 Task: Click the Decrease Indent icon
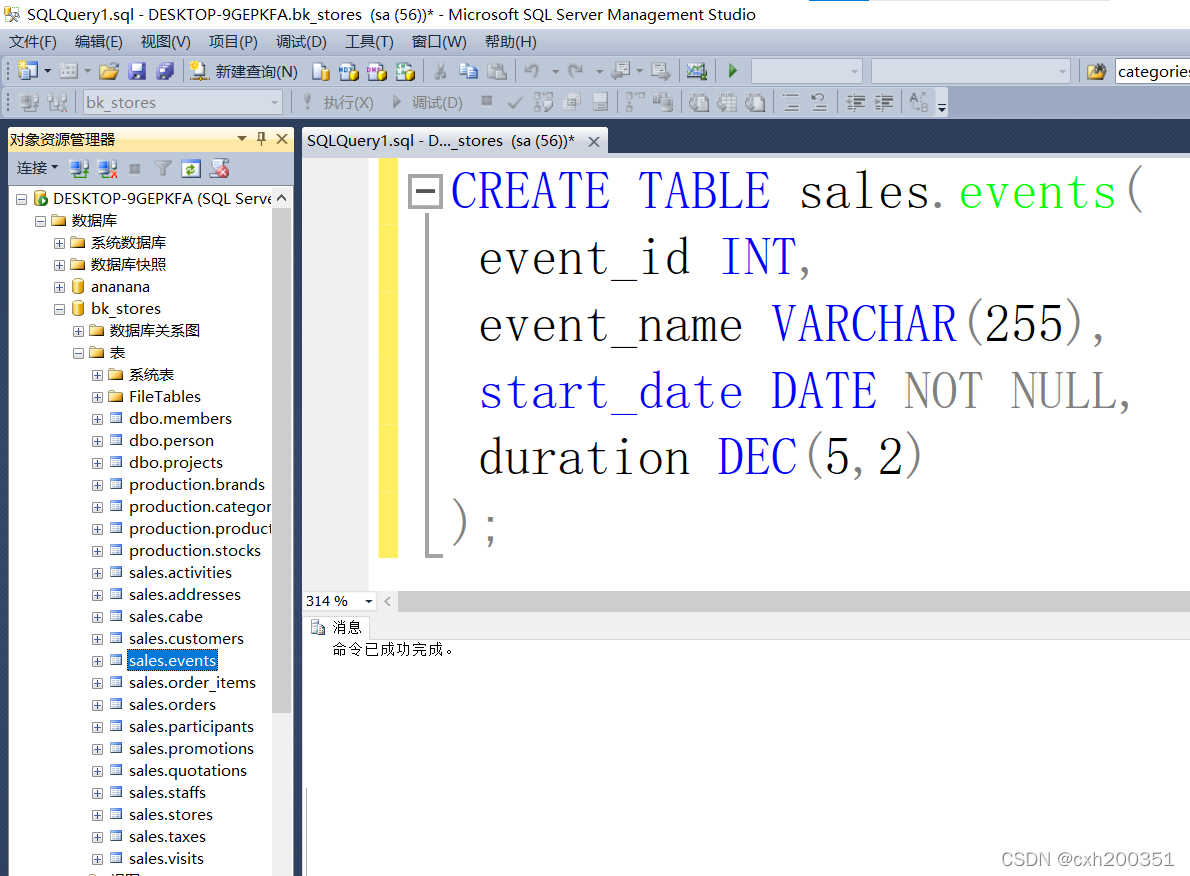(855, 102)
